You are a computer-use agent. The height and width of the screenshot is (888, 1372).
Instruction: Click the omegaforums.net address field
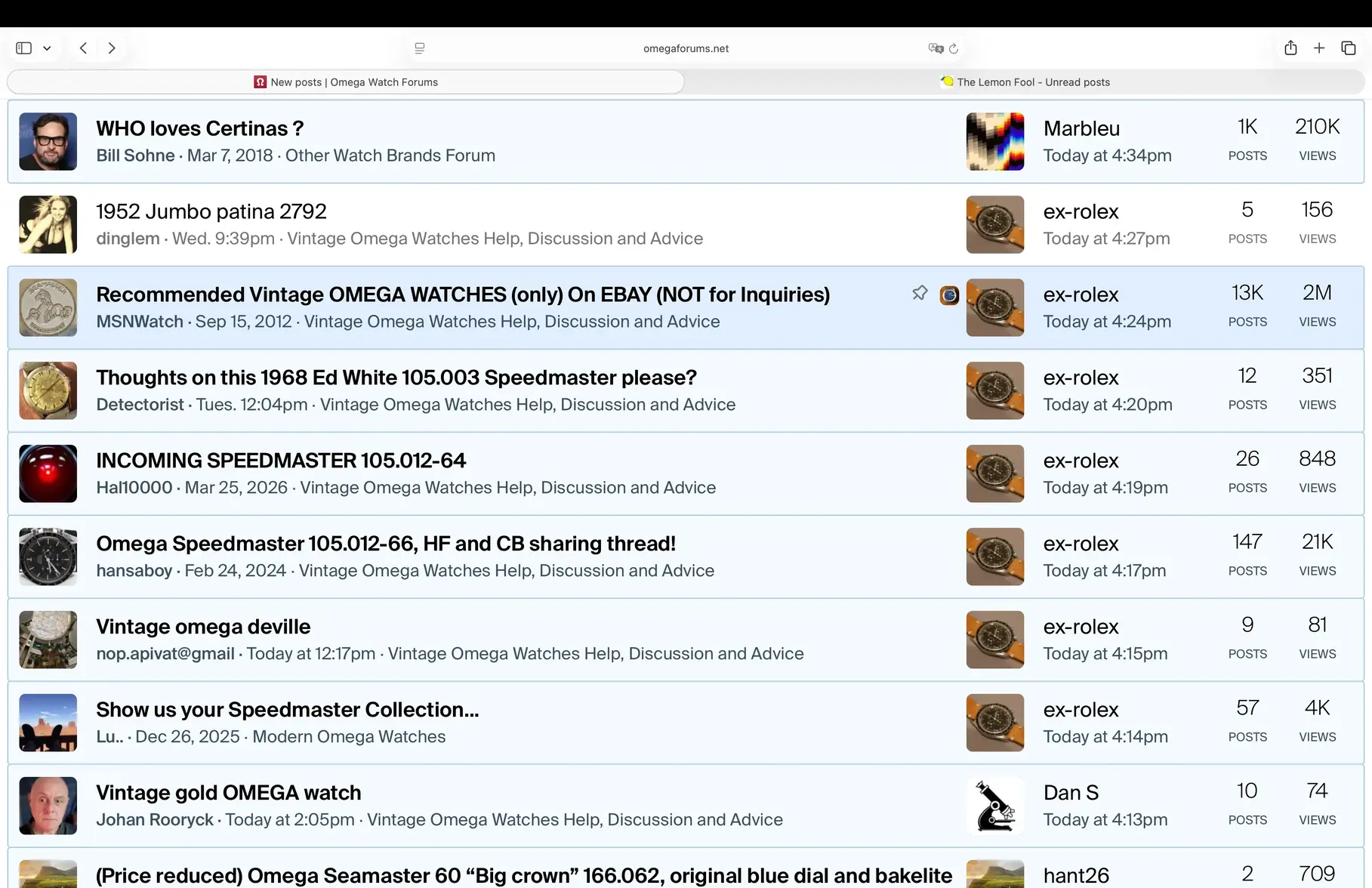[685, 48]
